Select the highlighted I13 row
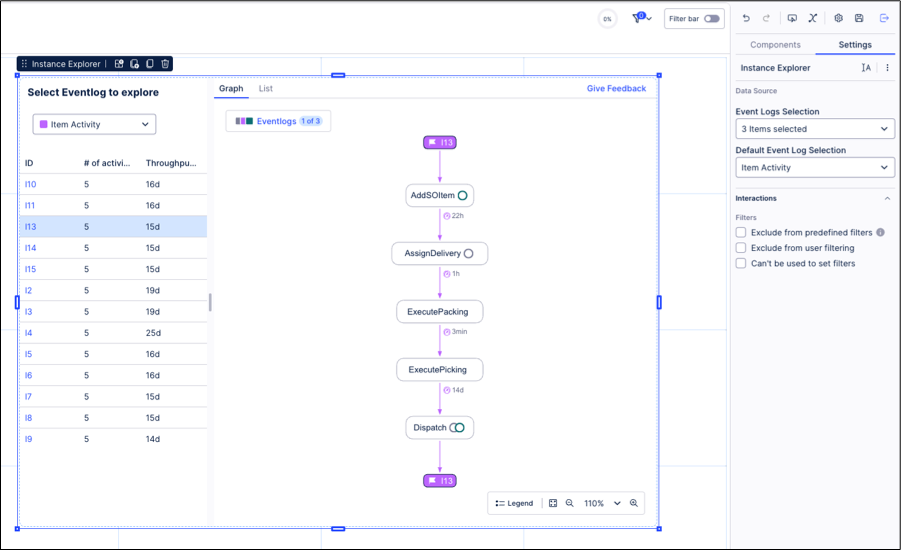This screenshot has height=550, width=901. point(113,226)
